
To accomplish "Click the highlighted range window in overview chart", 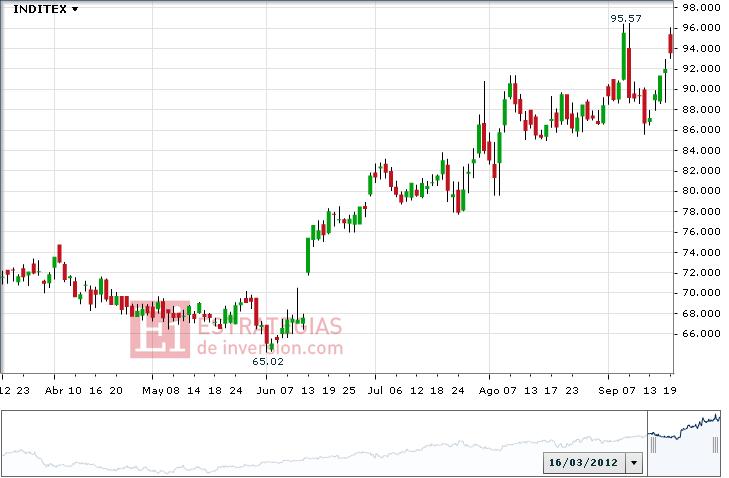I will 684,444.
